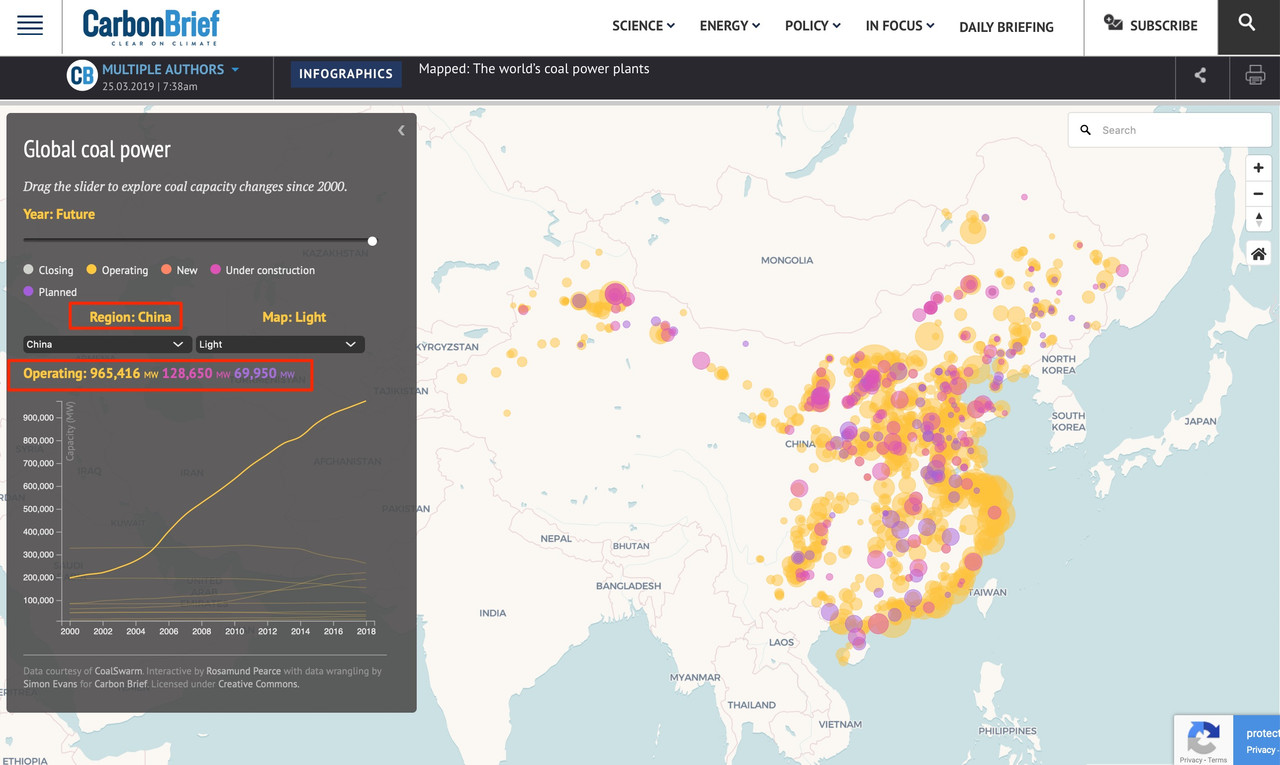This screenshot has height=765, width=1280.
Task: Click inside the map Search field
Action: [1170, 129]
